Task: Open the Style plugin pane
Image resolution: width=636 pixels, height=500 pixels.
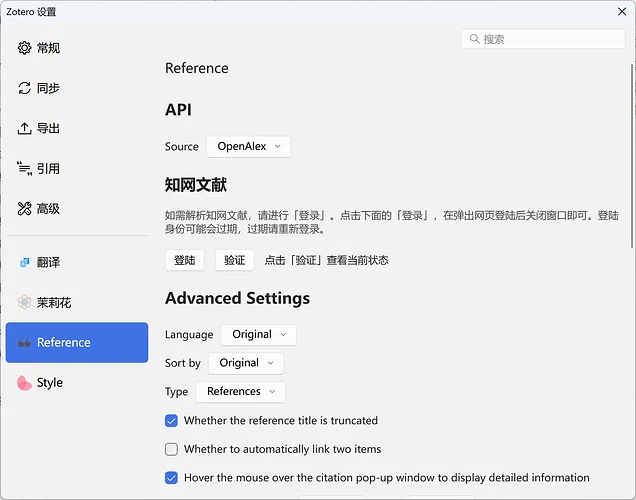Action: pyautogui.click(x=77, y=382)
